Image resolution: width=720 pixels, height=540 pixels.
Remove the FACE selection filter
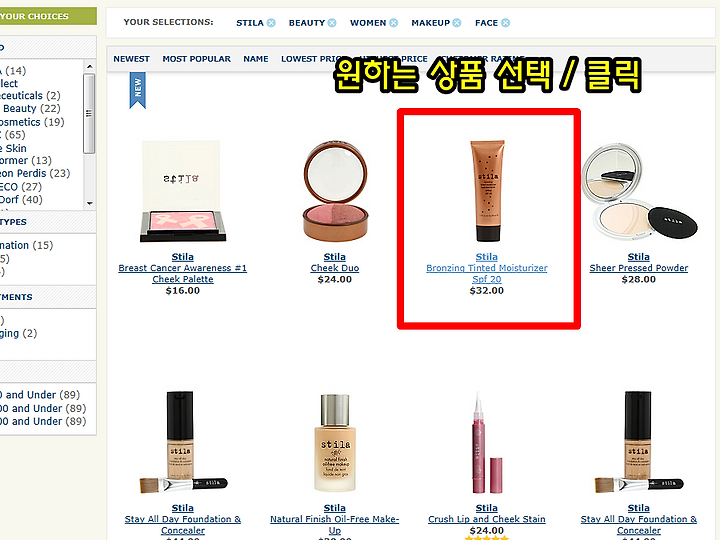click(x=505, y=23)
